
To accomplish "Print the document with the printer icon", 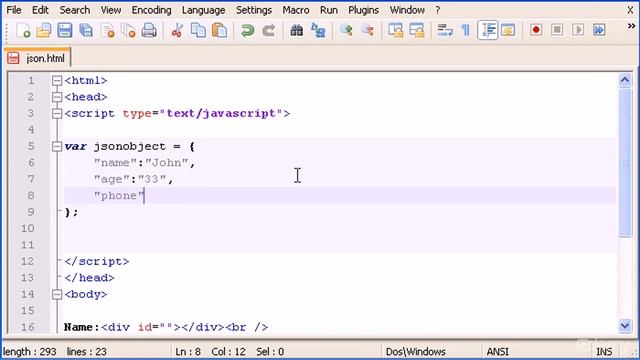I will (x=149, y=31).
